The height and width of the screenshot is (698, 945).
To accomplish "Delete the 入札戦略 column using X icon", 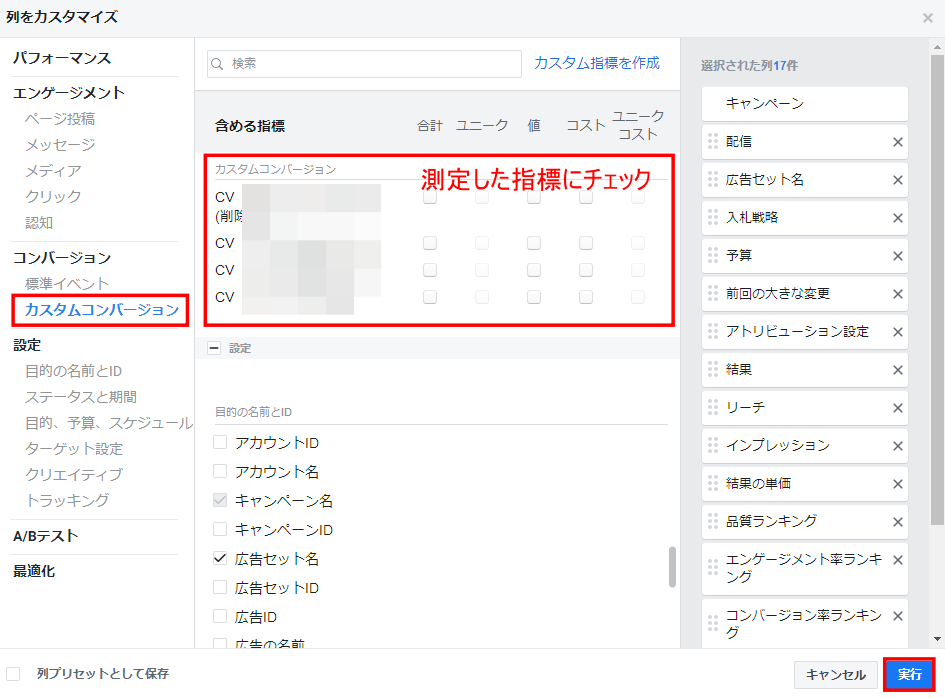I will pyautogui.click(x=897, y=218).
